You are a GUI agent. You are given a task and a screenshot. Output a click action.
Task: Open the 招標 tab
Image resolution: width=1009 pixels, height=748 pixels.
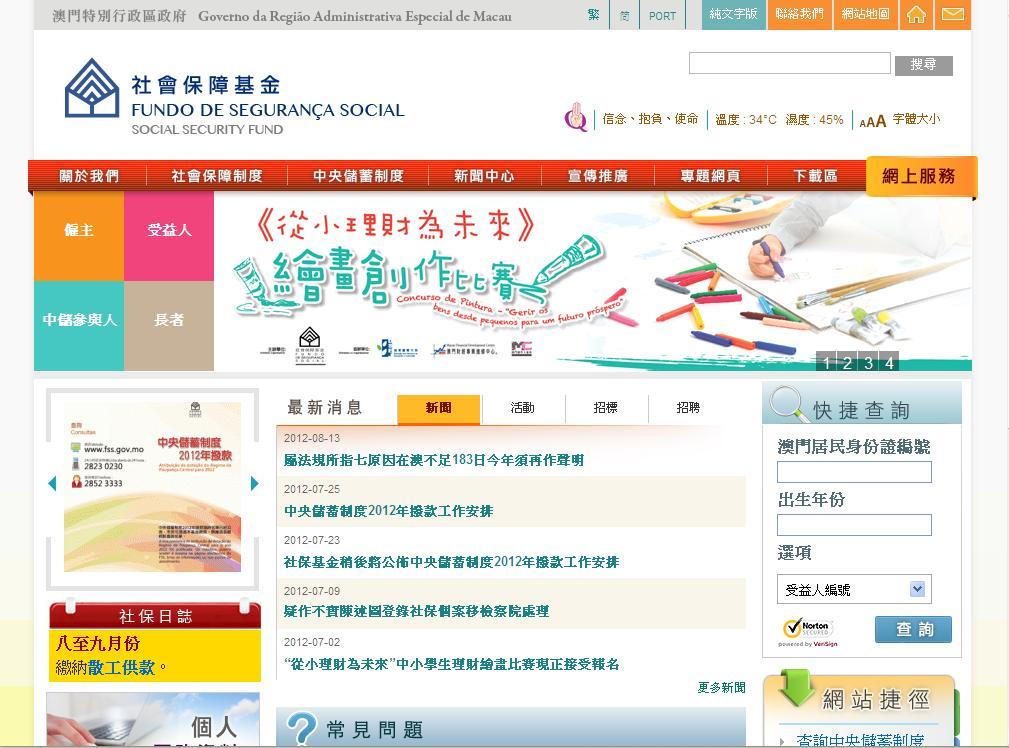[605, 408]
